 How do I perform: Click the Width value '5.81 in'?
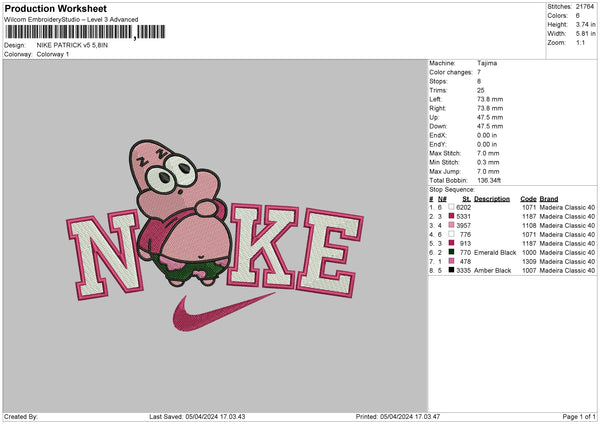(585, 34)
